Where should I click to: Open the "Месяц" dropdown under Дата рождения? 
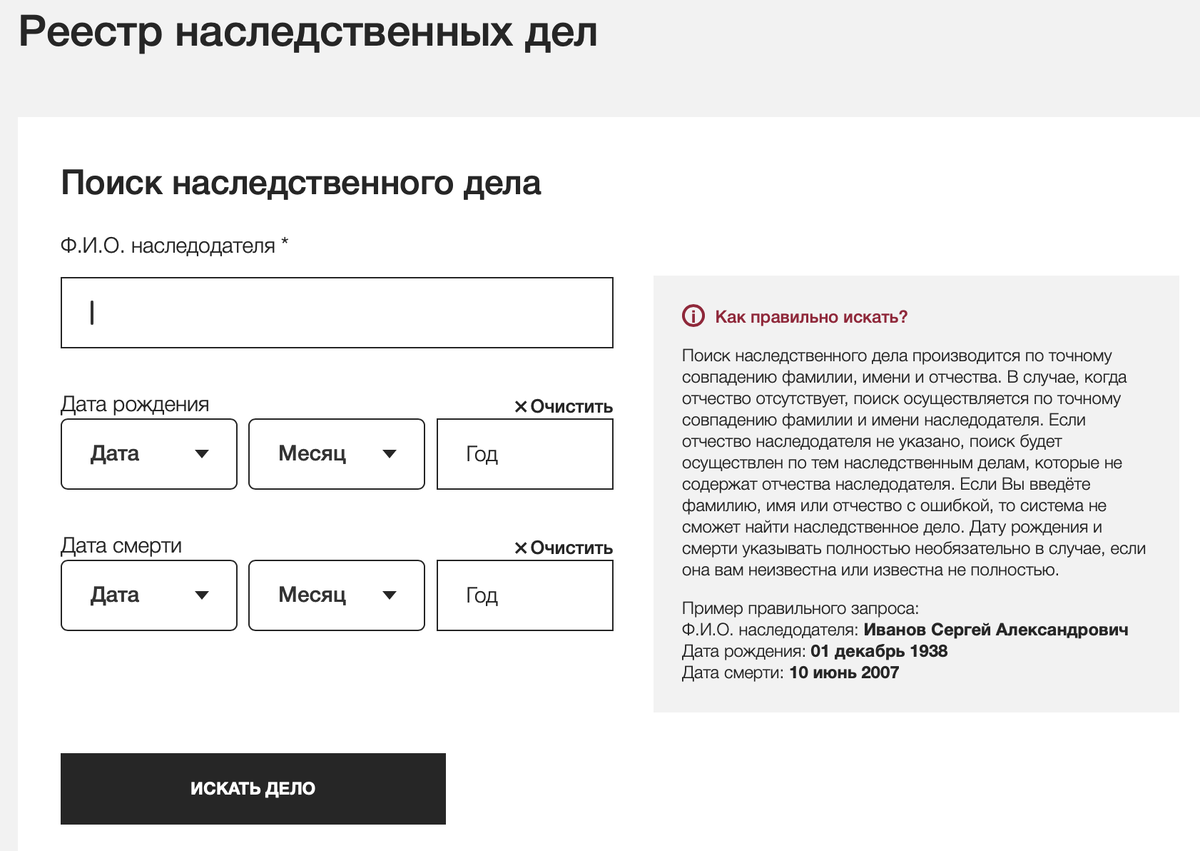(336, 454)
